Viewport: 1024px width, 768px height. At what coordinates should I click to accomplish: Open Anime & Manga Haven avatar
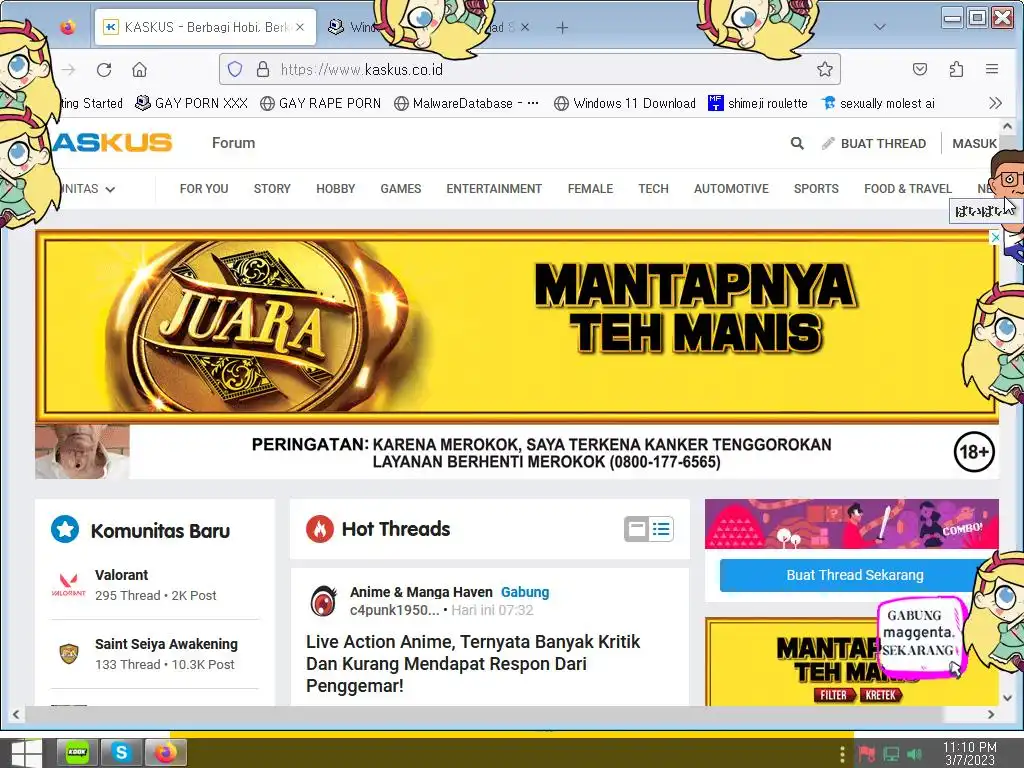(323, 601)
